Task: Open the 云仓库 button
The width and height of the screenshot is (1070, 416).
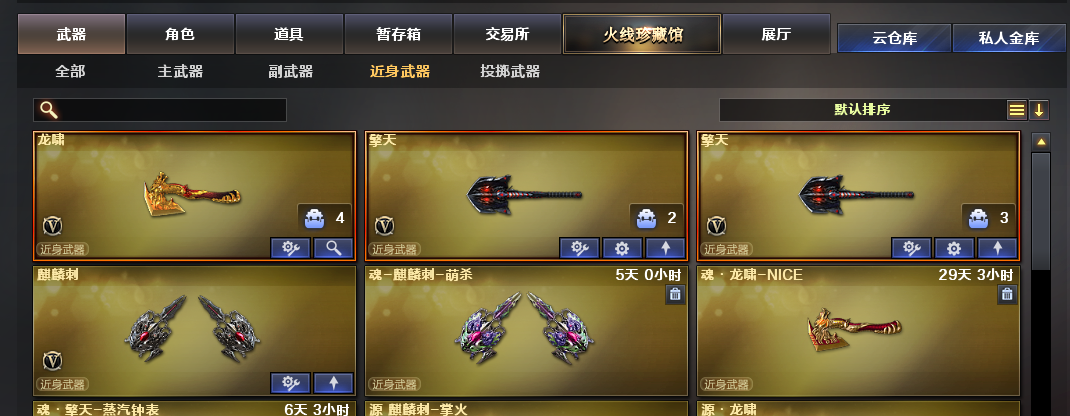Action: click(894, 38)
